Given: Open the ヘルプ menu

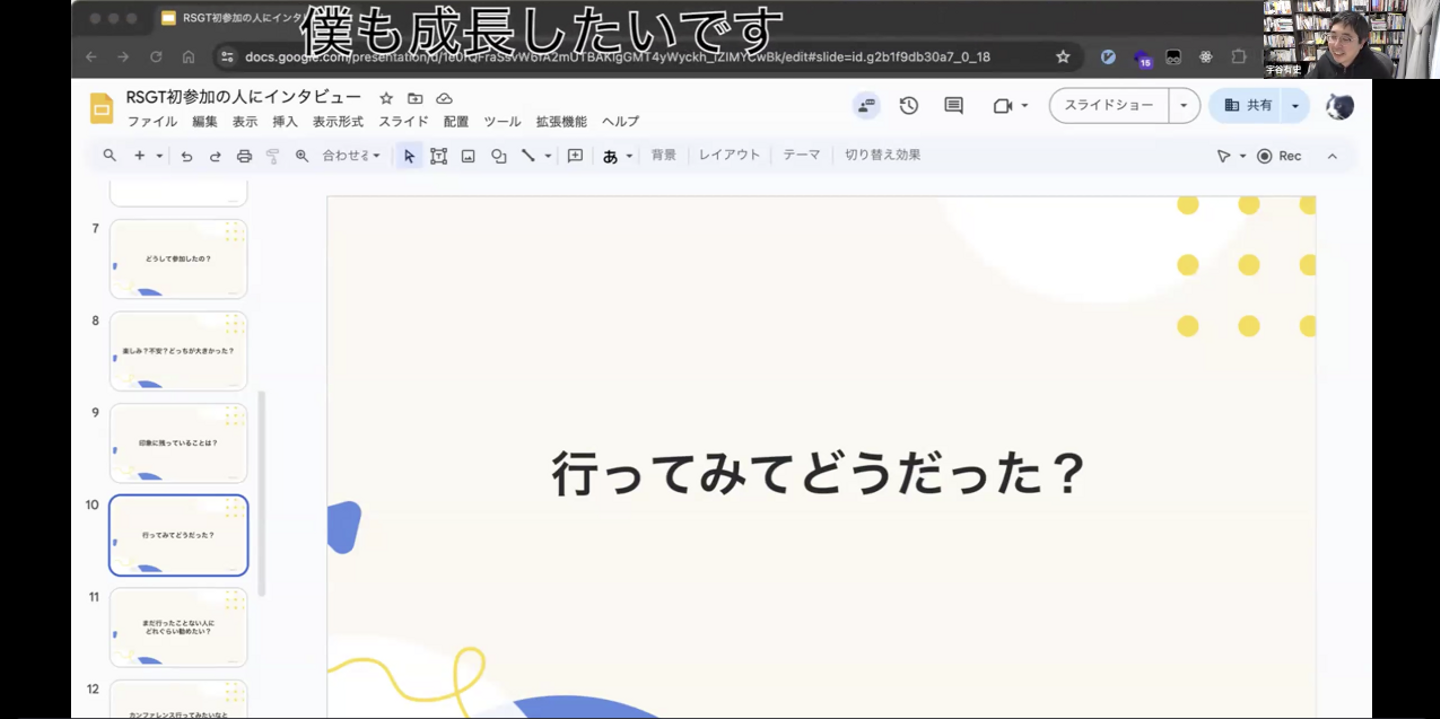Looking at the screenshot, I should pos(620,122).
